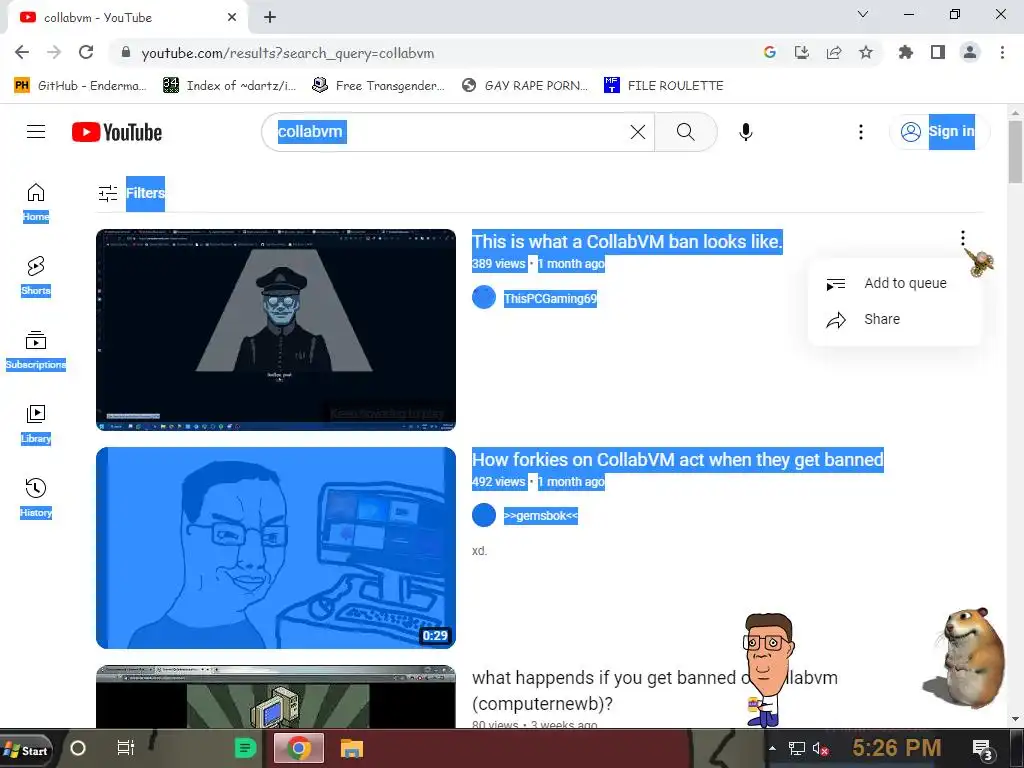Open muted volume tray icon
The width and height of the screenshot is (1024, 768).
pyautogui.click(x=820, y=748)
